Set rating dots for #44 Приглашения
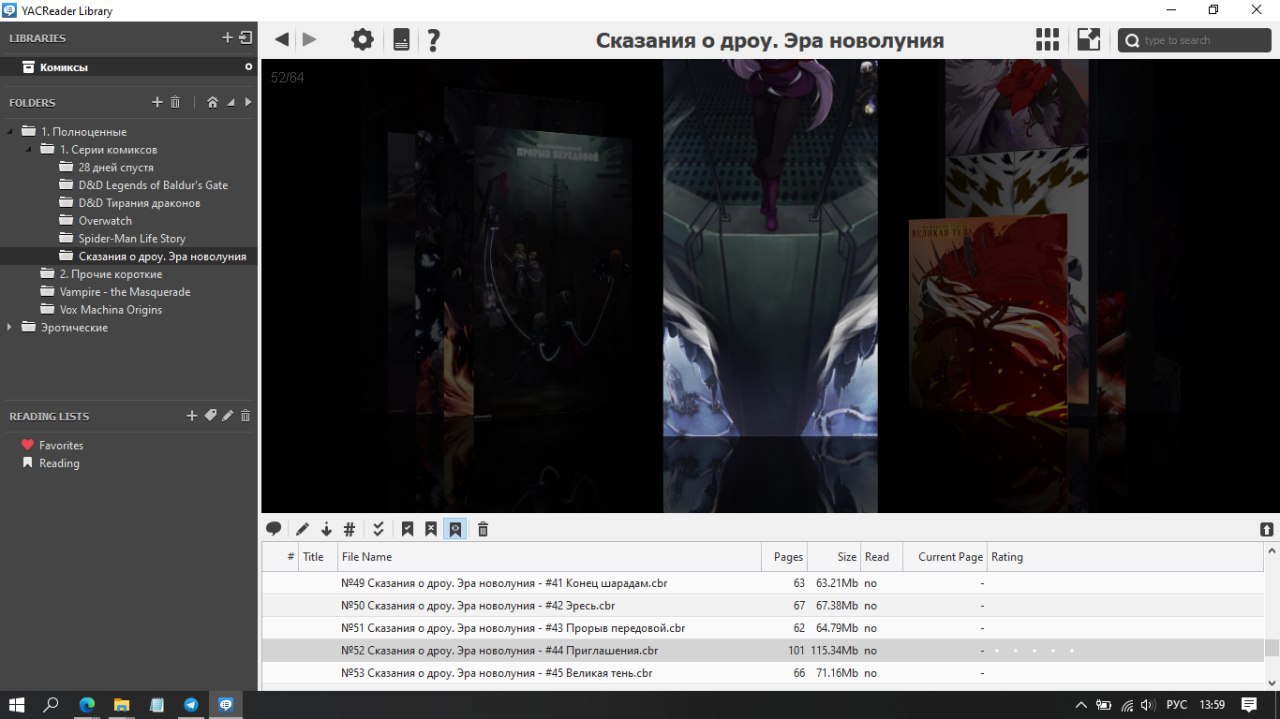Image resolution: width=1280 pixels, height=719 pixels. (x=1033, y=651)
